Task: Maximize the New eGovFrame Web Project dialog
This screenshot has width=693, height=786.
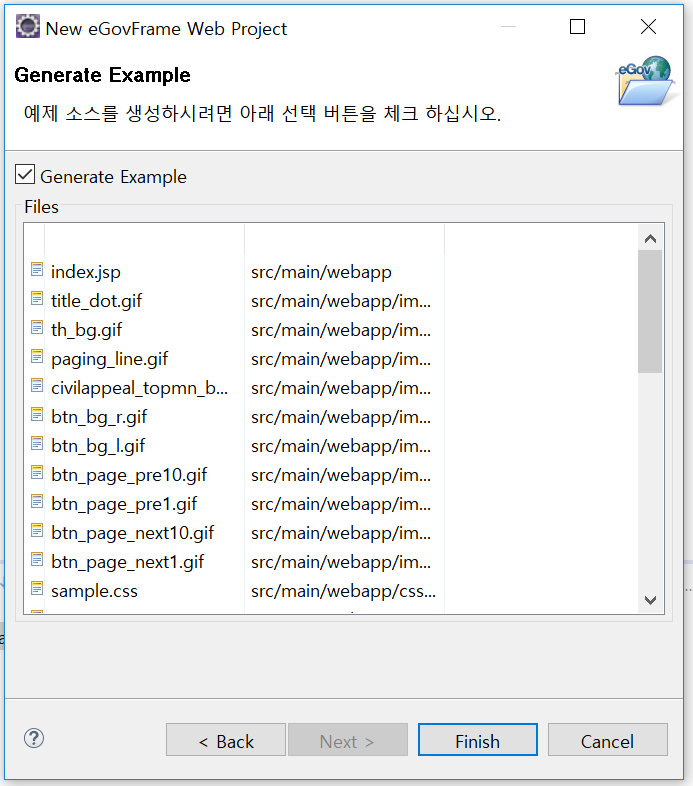Action: click(x=578, y=27)
